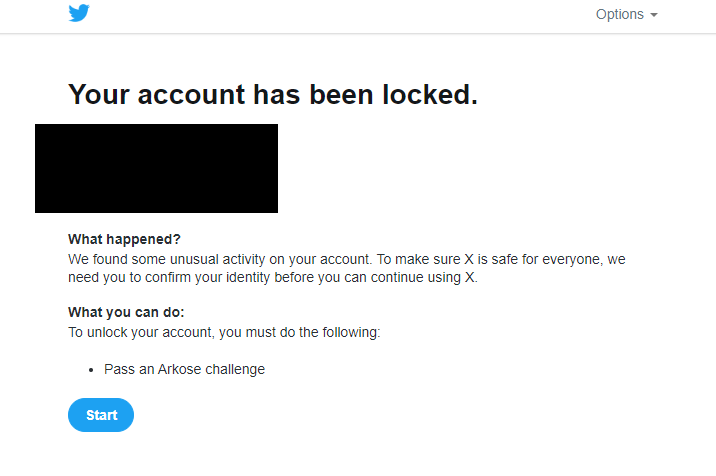
Task: Click the blue Twitter bird logo
Action: [x=79, y=13]
